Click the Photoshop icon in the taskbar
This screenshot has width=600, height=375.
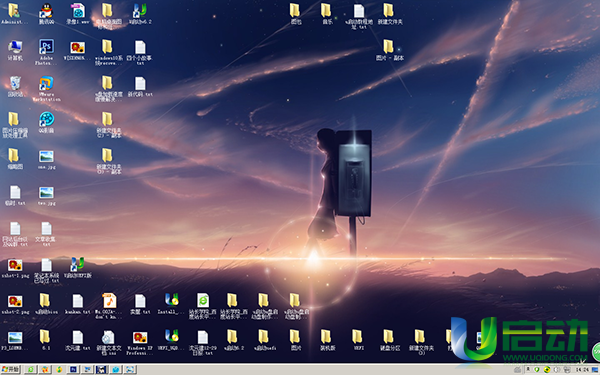coord(73,370)
